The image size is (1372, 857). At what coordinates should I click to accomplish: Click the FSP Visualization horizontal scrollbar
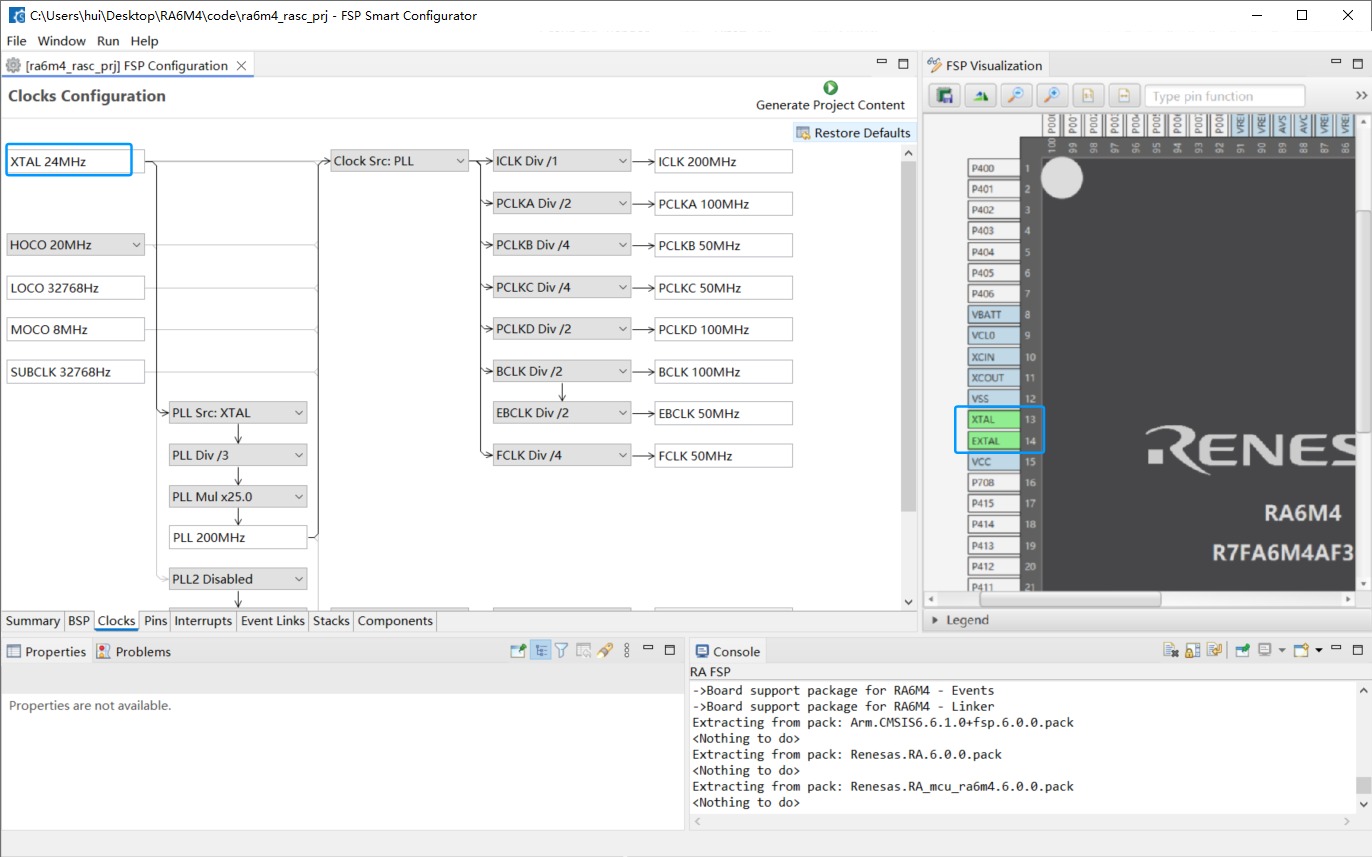(1070, 600)
